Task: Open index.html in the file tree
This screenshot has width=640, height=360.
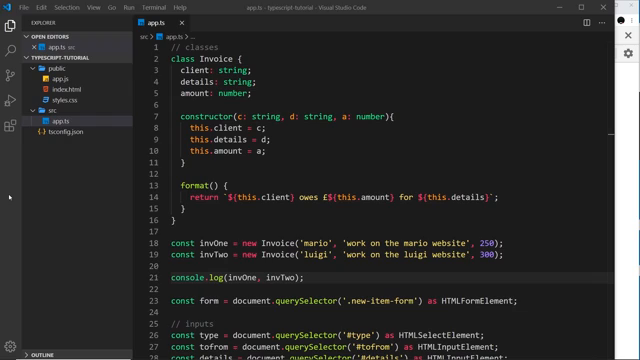Action: 67,89
